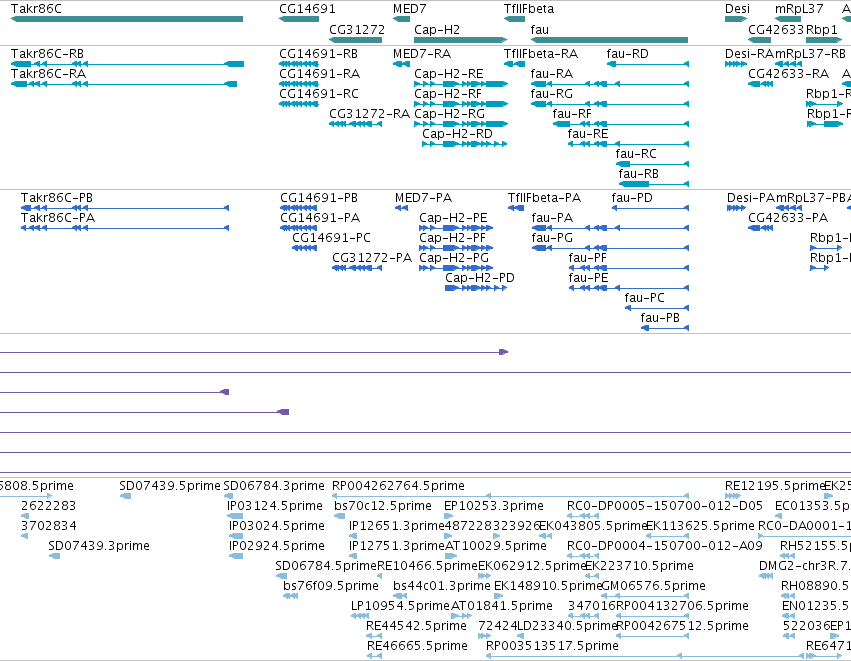The width and height of the screenshot is (851, 661).
Task: Click the Takr86C gene label
Action: (36, 9)
